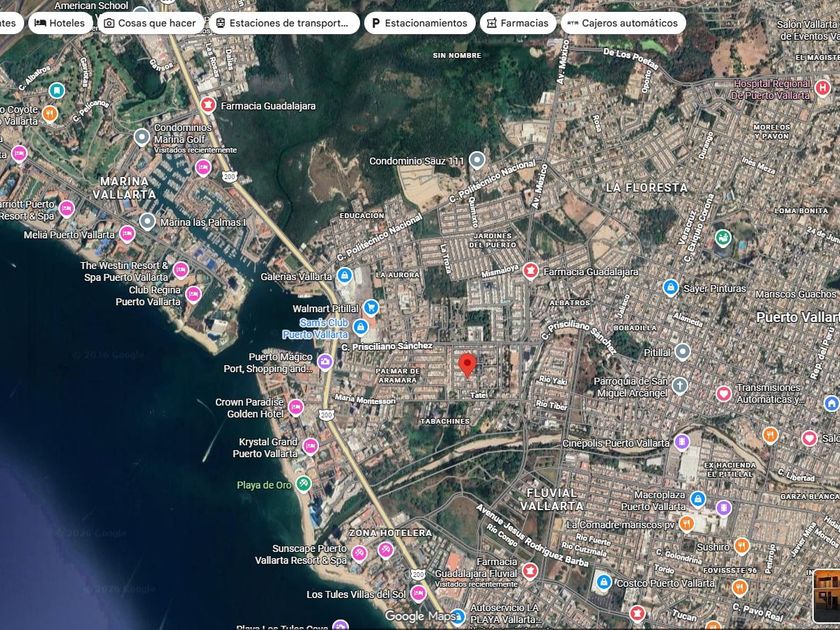Select Transmisiones Automáticas heart marker
840x630 pixels.
pyautogui.click(x=724, y=394)
